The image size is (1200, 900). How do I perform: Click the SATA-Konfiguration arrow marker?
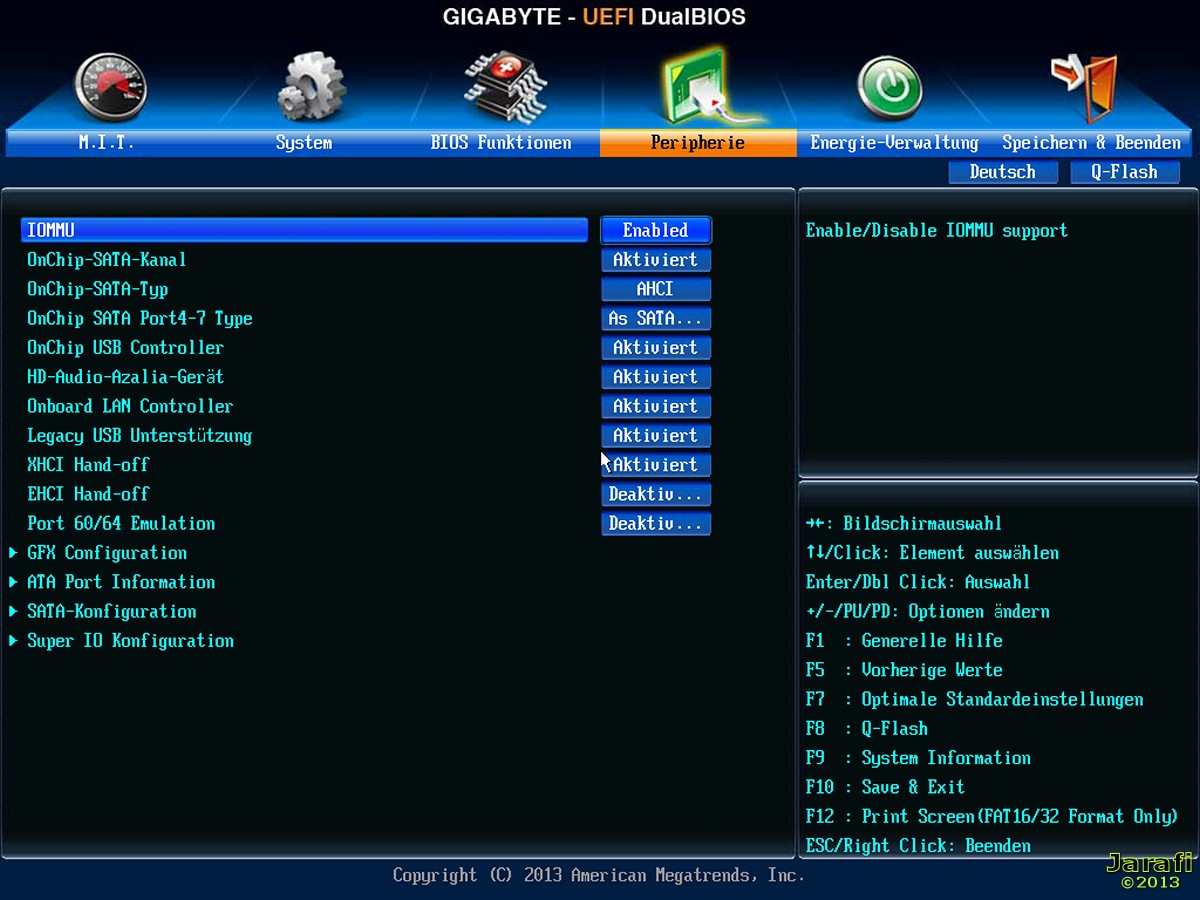13,611
